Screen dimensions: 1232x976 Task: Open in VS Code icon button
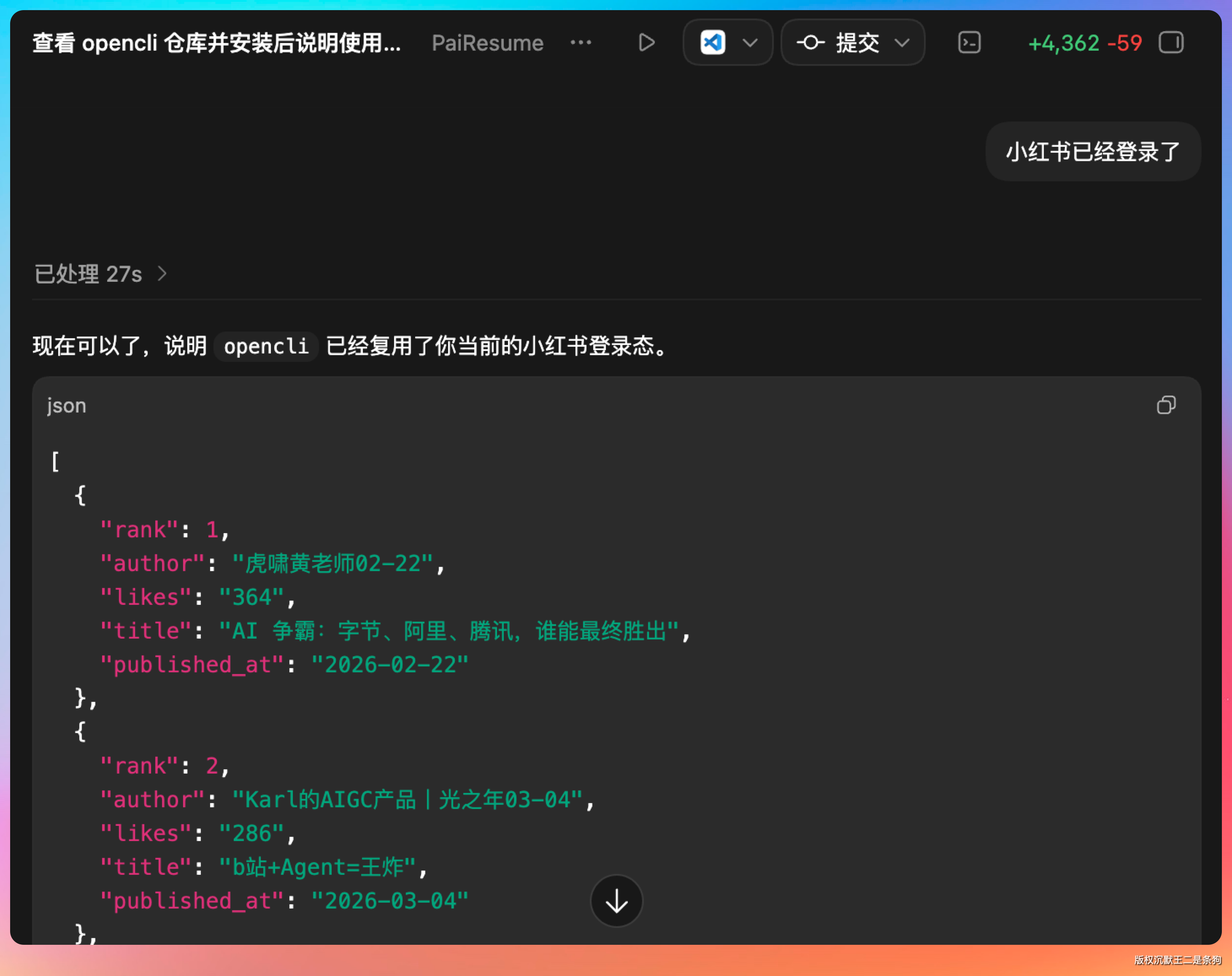tap(713, 43)
